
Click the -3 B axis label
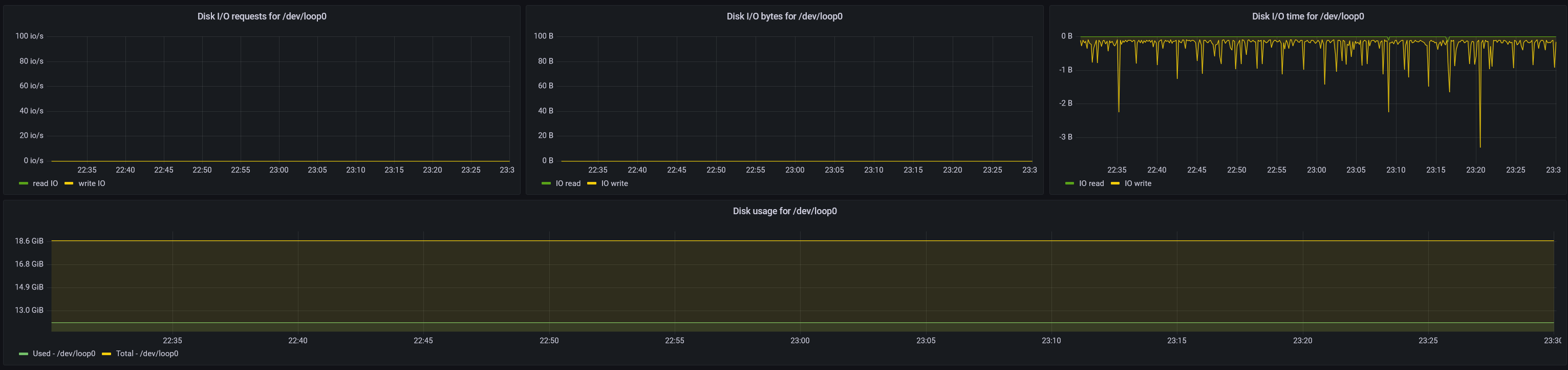(x=1066, y=136)
